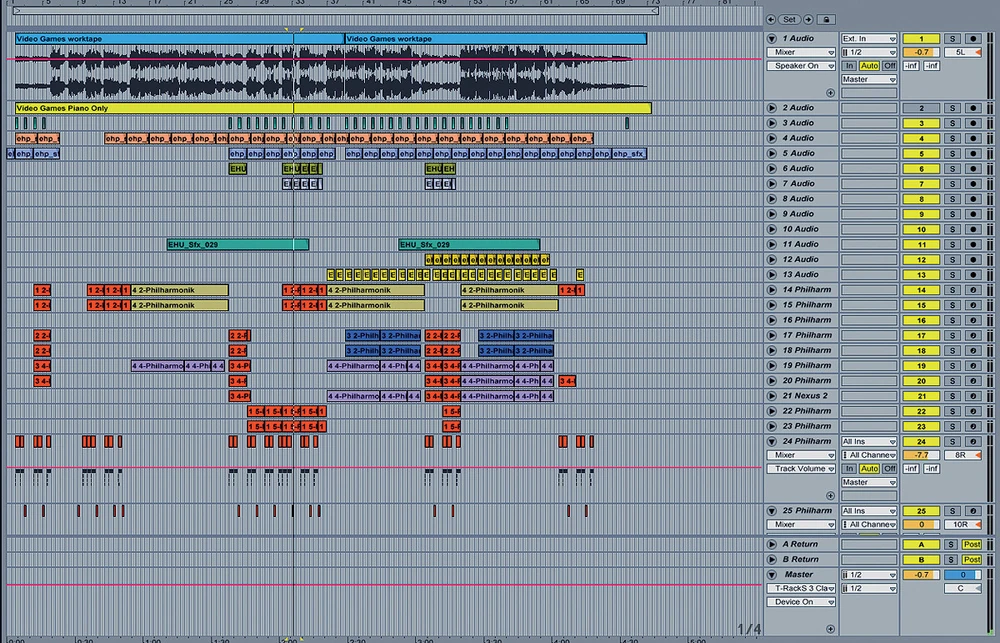The height and width of the screenshot is (643, 1000).
Task: Add automation lane on 24 Philharm track
Action: point(830,496)
